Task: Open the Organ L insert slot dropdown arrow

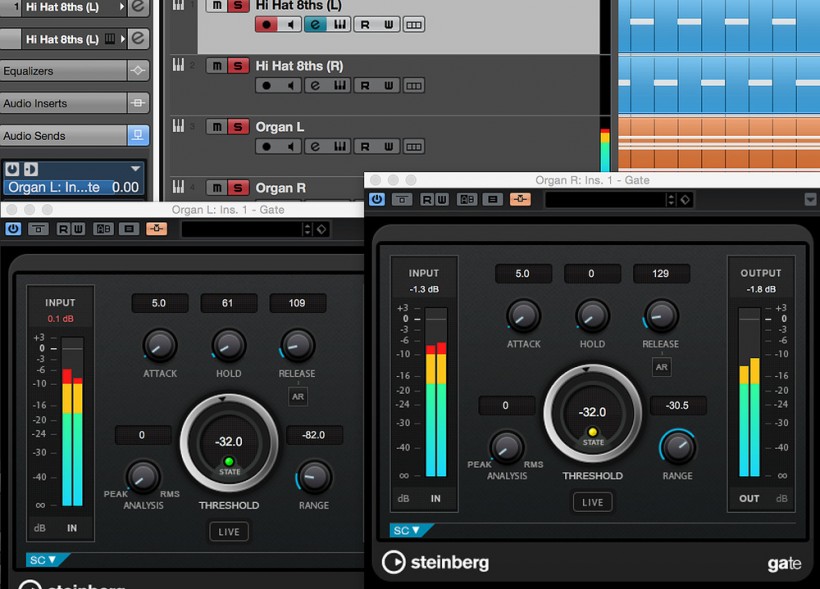Action: (x=135, y=169)
